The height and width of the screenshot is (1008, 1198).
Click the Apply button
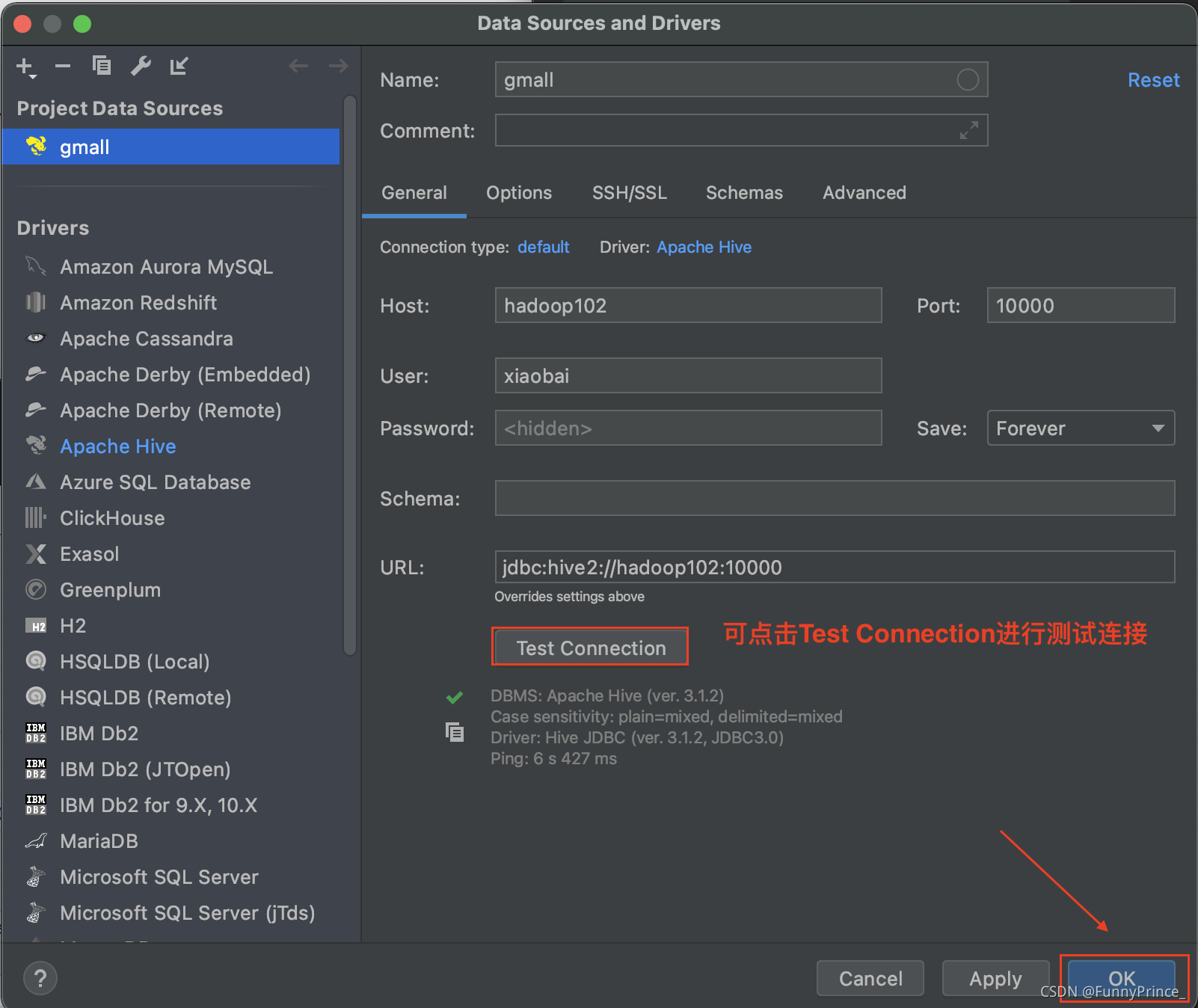point(995,978)
